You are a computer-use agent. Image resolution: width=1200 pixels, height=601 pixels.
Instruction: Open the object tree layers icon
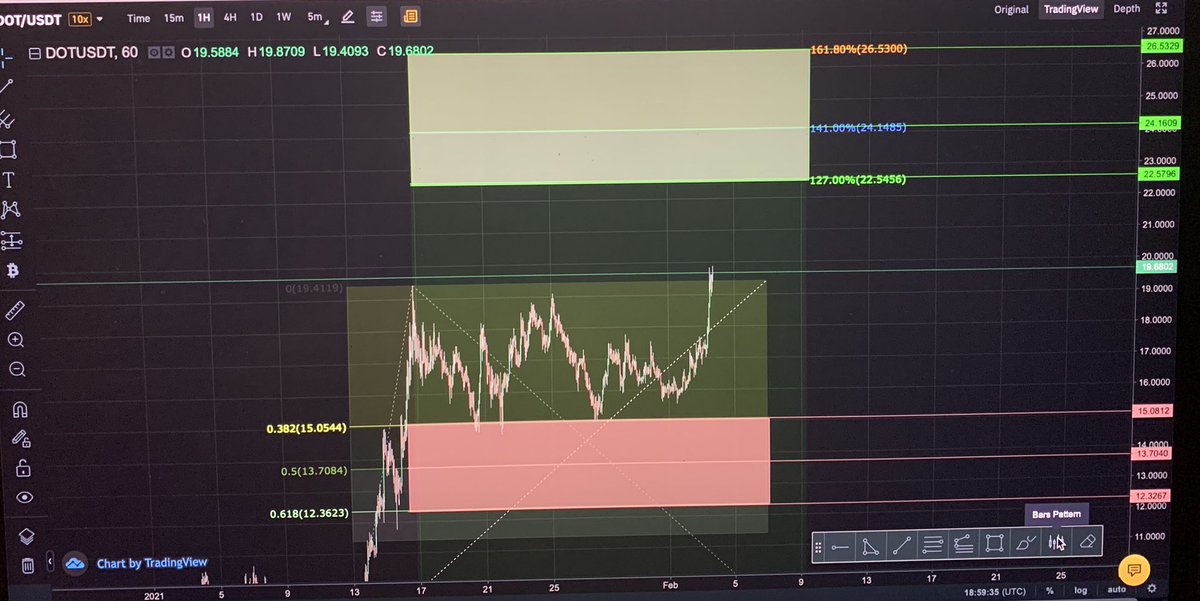pyautogui.click(x=27, y=535)
